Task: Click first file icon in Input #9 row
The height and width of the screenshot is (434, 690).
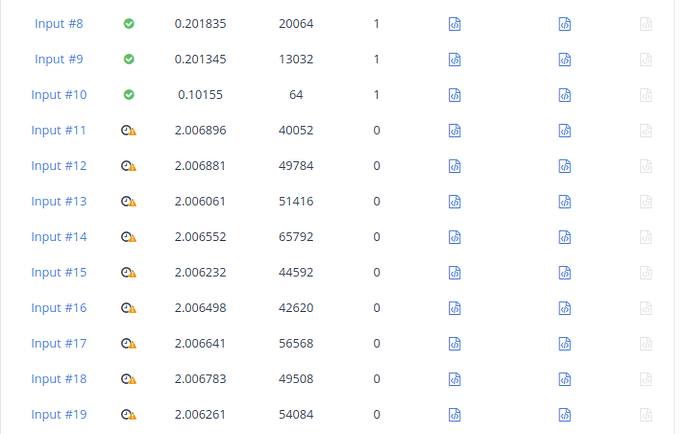Action: tap(455, 59)
